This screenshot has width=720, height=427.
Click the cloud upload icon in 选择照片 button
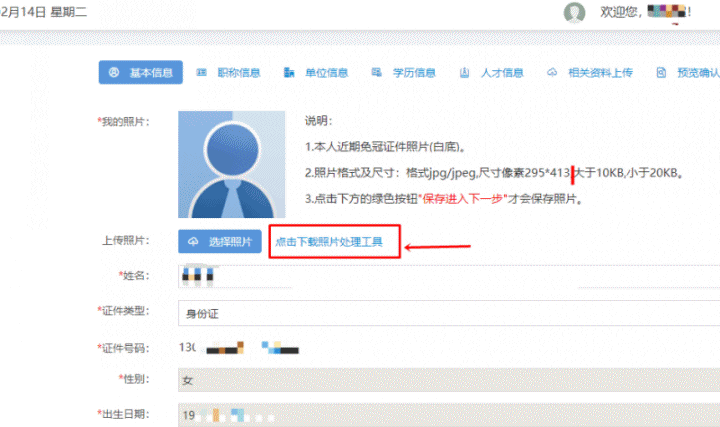tap(193, 242)
